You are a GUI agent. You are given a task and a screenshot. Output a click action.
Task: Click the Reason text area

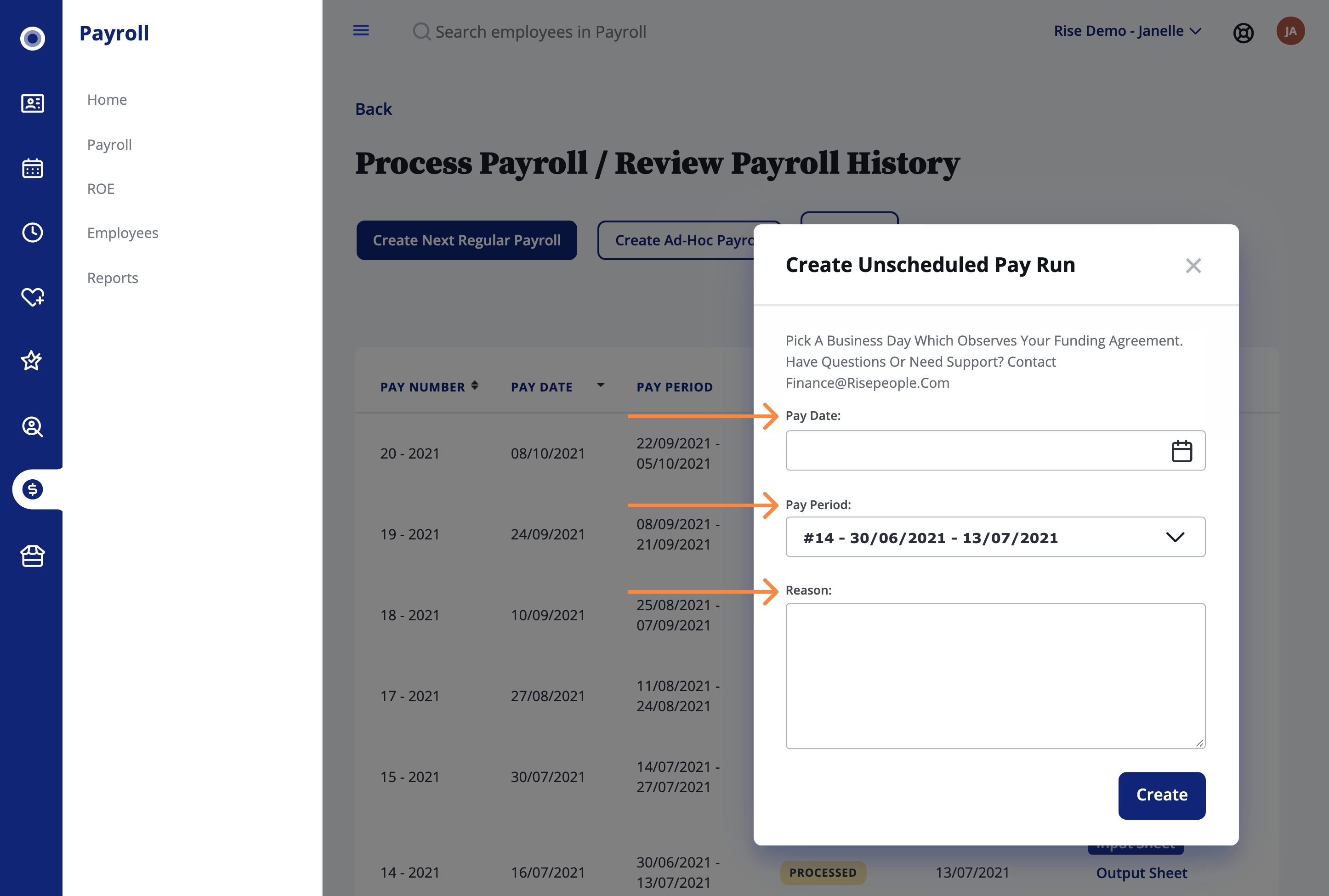[995, 676]
